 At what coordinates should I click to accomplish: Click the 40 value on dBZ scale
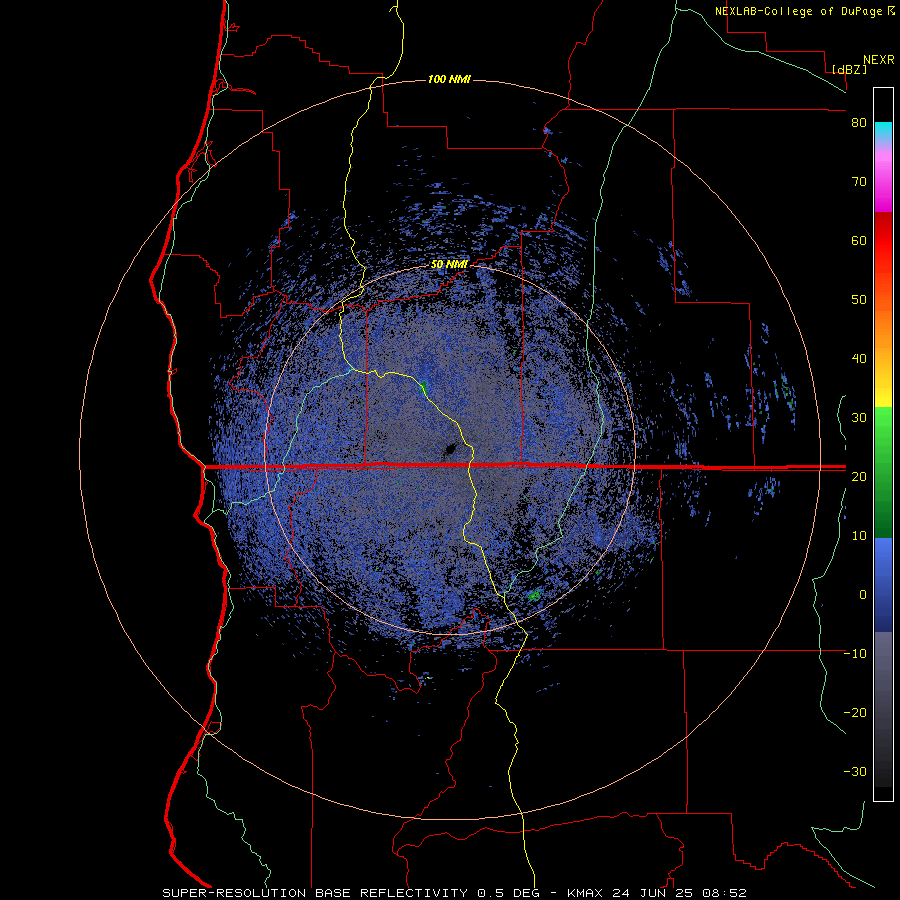[x=859, y=359]
